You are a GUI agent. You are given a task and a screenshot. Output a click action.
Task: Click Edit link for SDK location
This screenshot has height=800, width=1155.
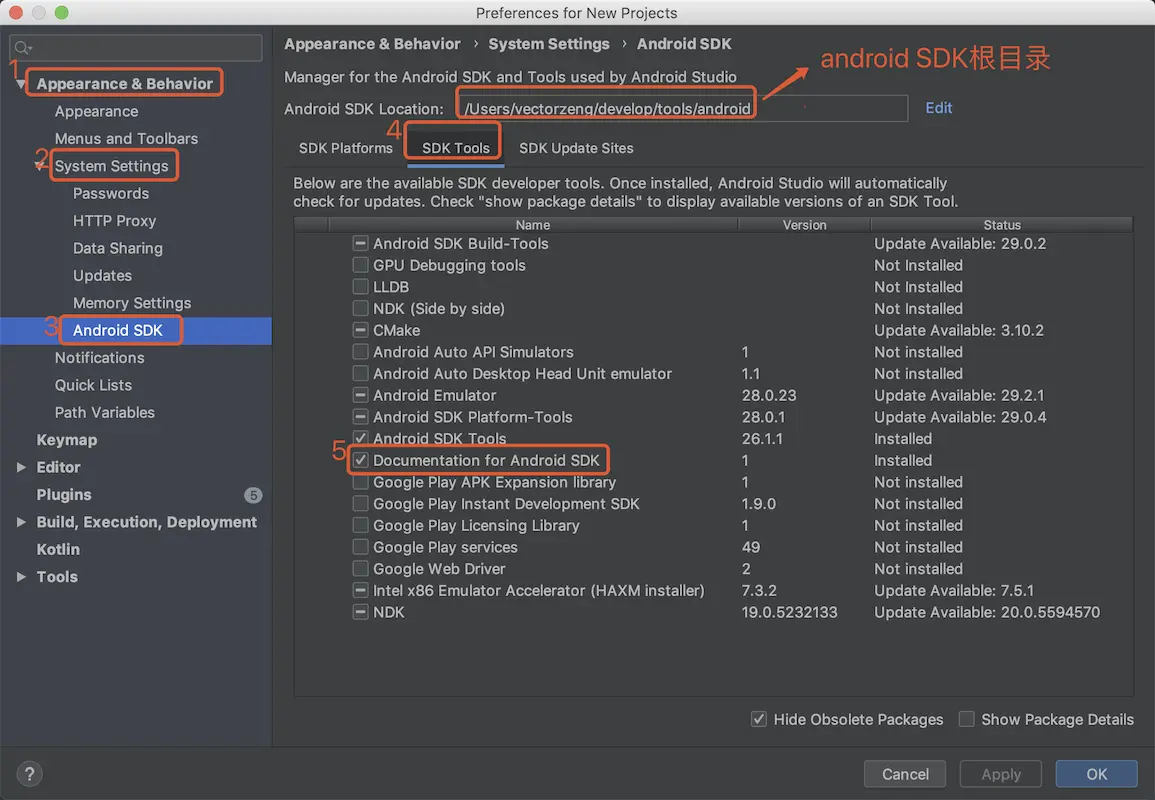pyautogui.click(x=939, y=108)
